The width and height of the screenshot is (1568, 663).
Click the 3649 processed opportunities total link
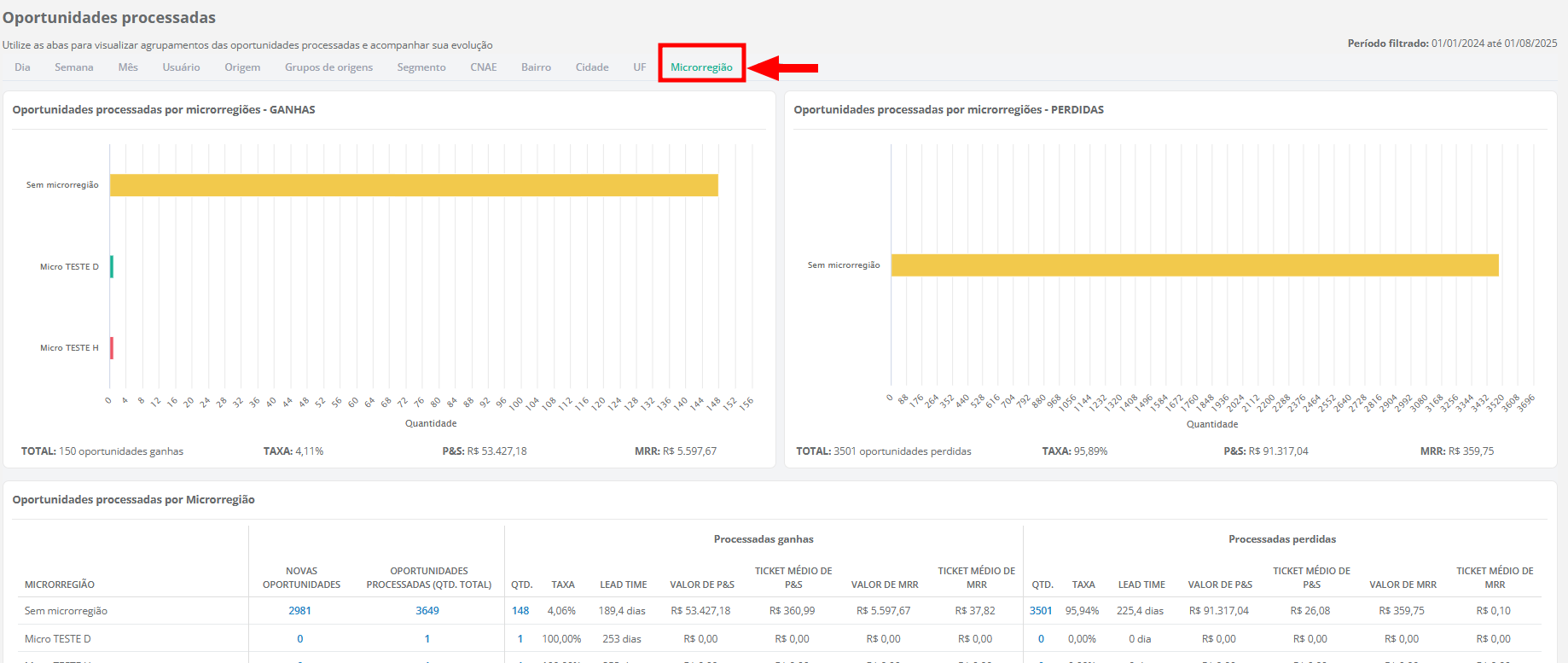point(427,611)
